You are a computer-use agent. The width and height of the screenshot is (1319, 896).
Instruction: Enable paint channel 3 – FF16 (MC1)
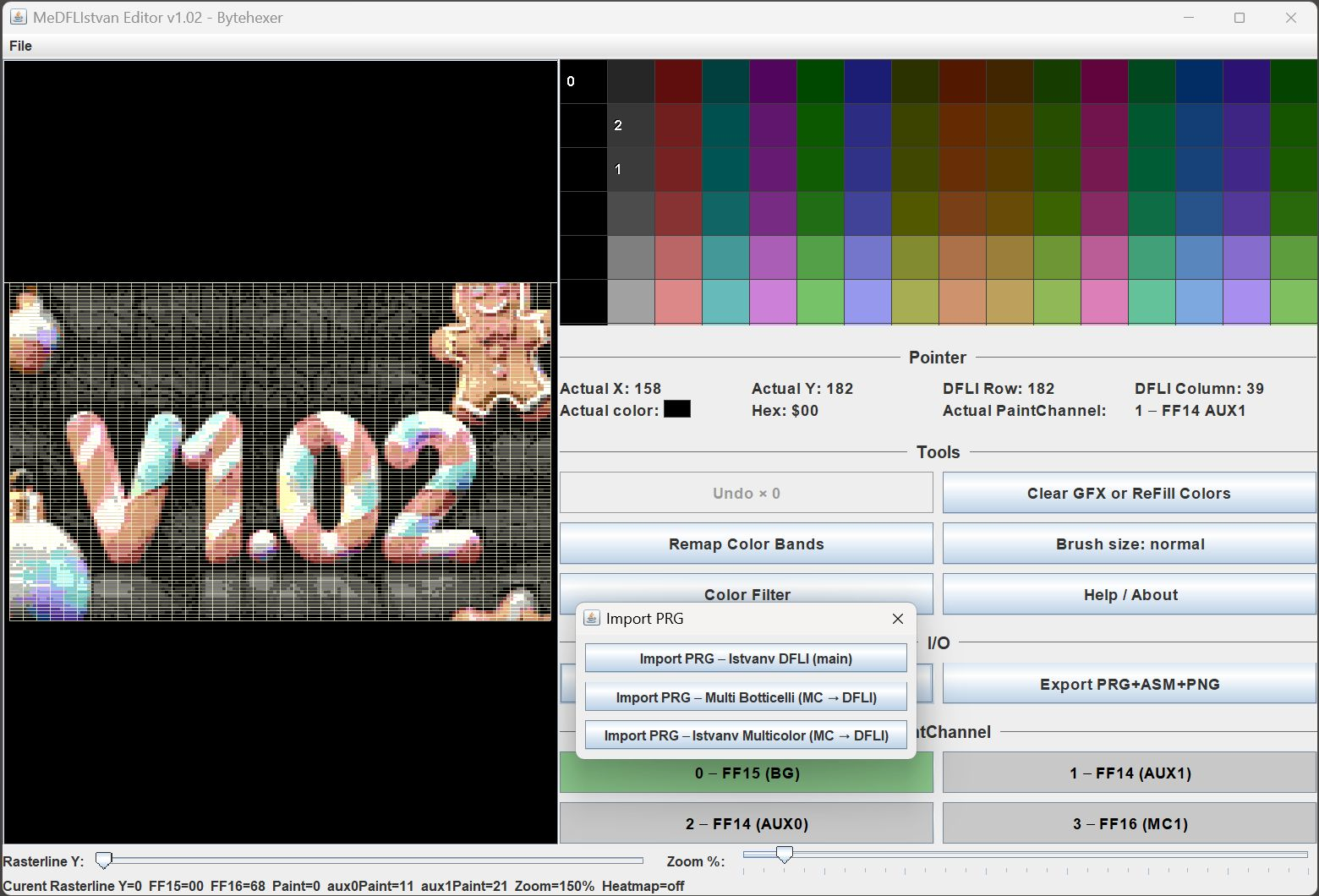(x=1129, y=824)
